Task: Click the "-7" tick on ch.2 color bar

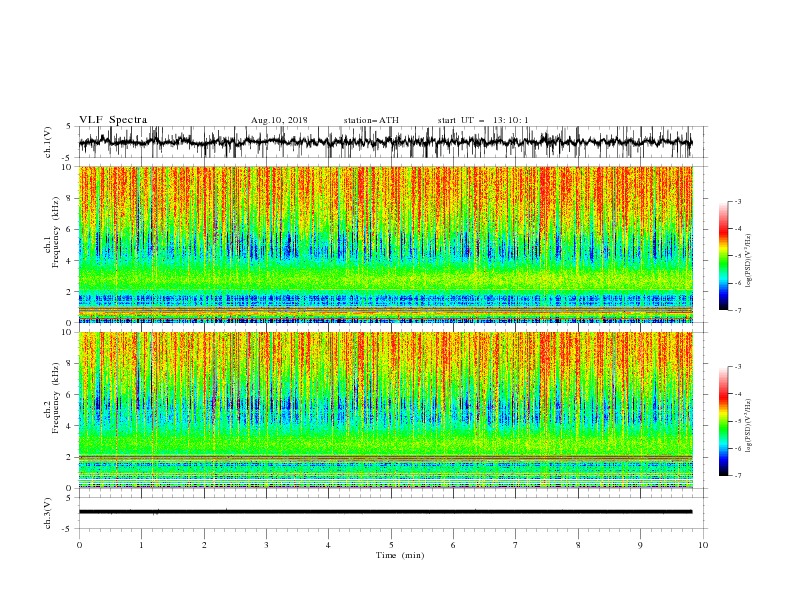Action: [x=737, y=475]
